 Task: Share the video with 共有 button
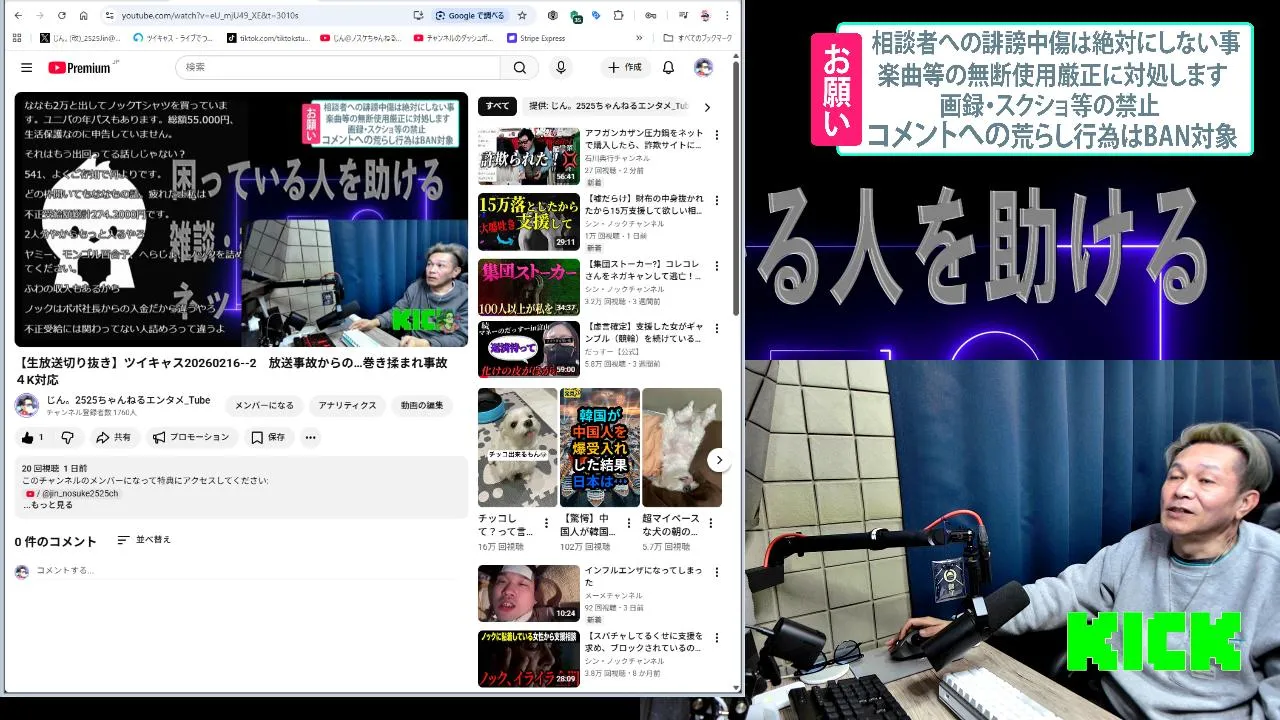(x=113, y=437)
